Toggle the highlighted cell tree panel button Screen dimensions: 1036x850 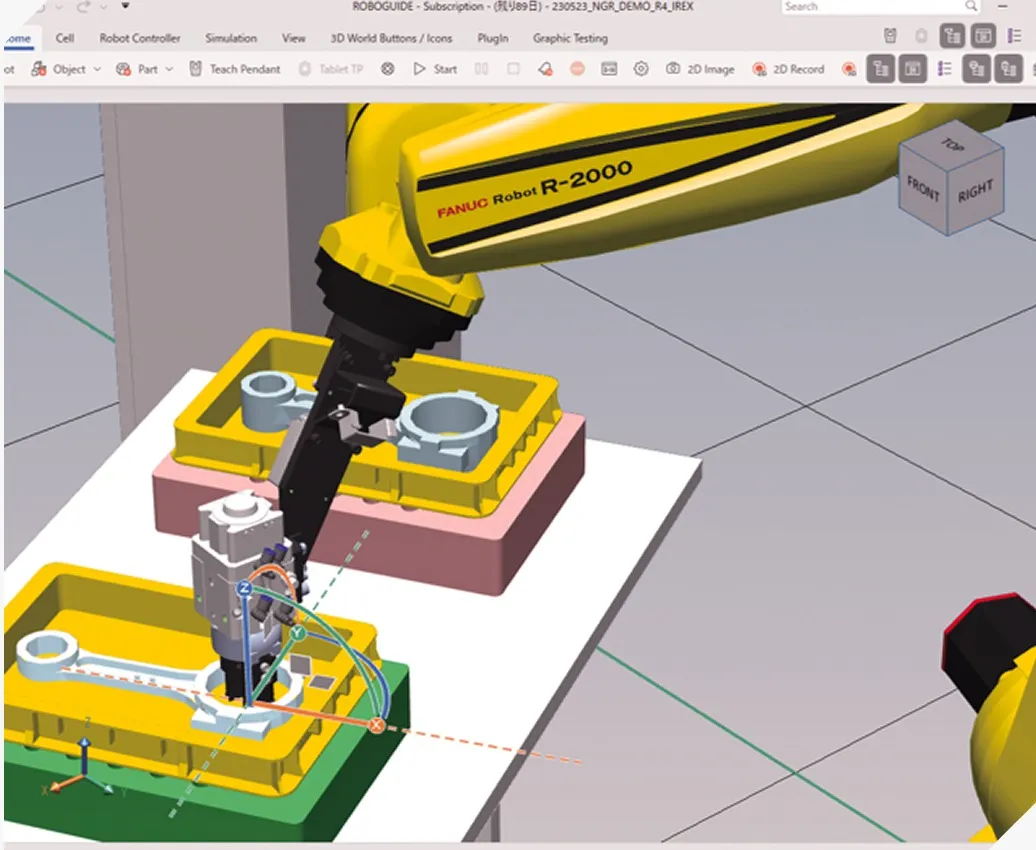pos(880,69)
